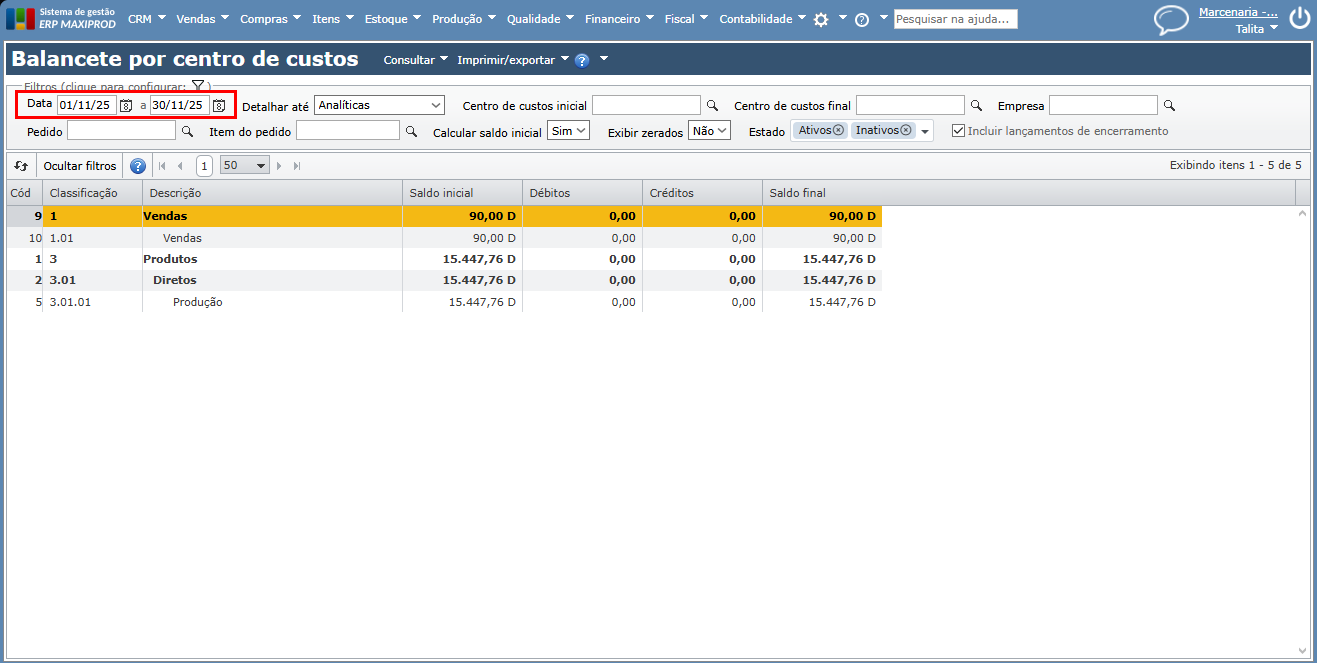Click the refresh grid icon

click(21, 166)
